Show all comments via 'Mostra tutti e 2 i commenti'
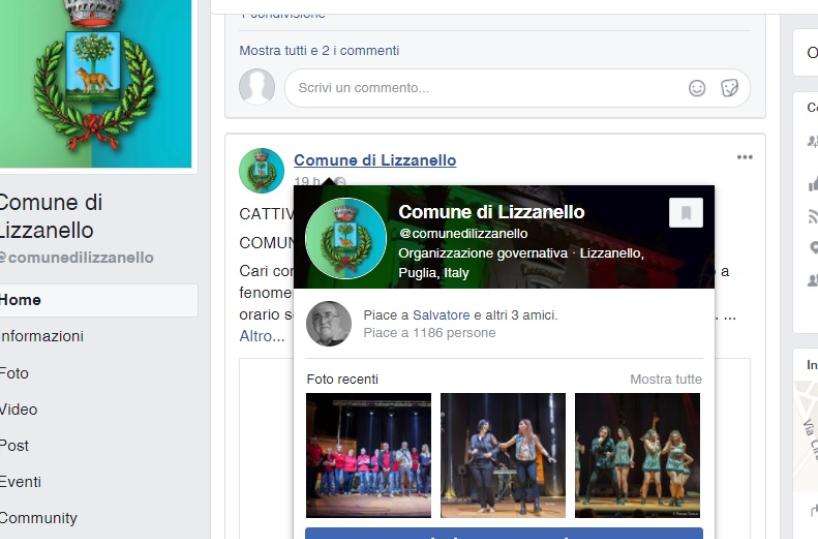The width and height of the screenshot is (818, 539). [319, 51]
